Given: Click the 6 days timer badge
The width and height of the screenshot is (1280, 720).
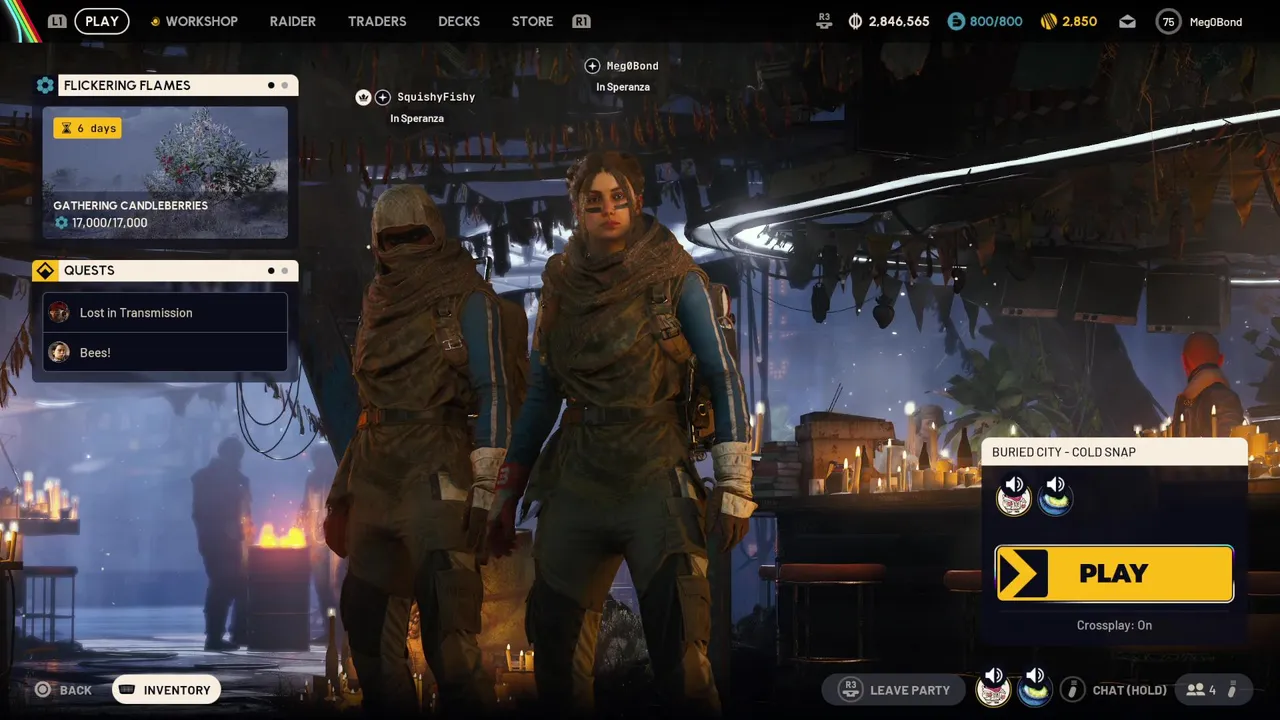Looking at the screenshot, I should pos(87,128).
